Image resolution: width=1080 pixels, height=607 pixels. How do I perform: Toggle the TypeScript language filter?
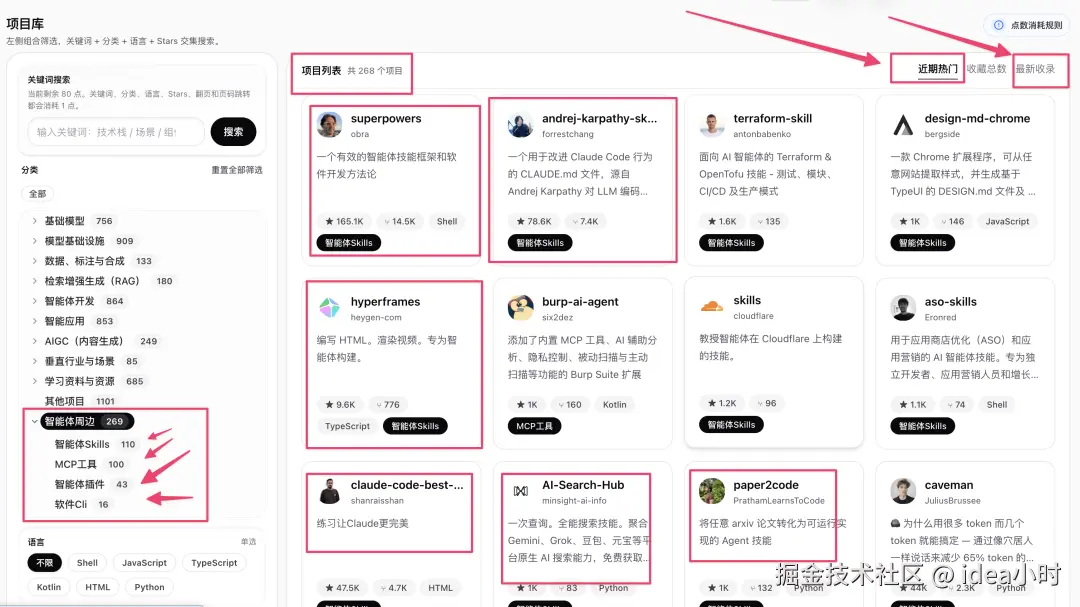213,562
